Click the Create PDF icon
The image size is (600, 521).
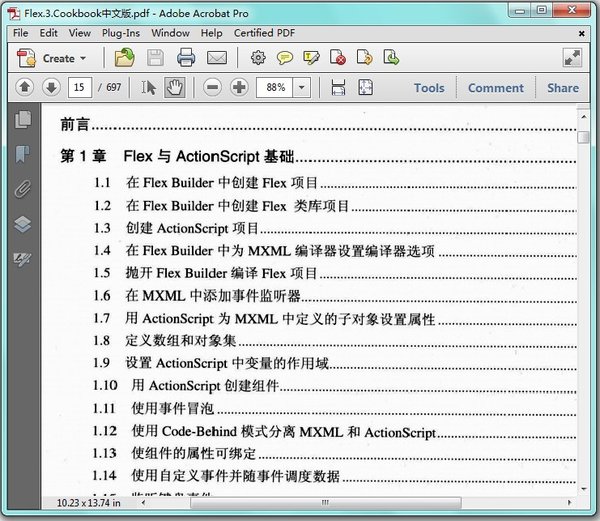coord(26,58)
